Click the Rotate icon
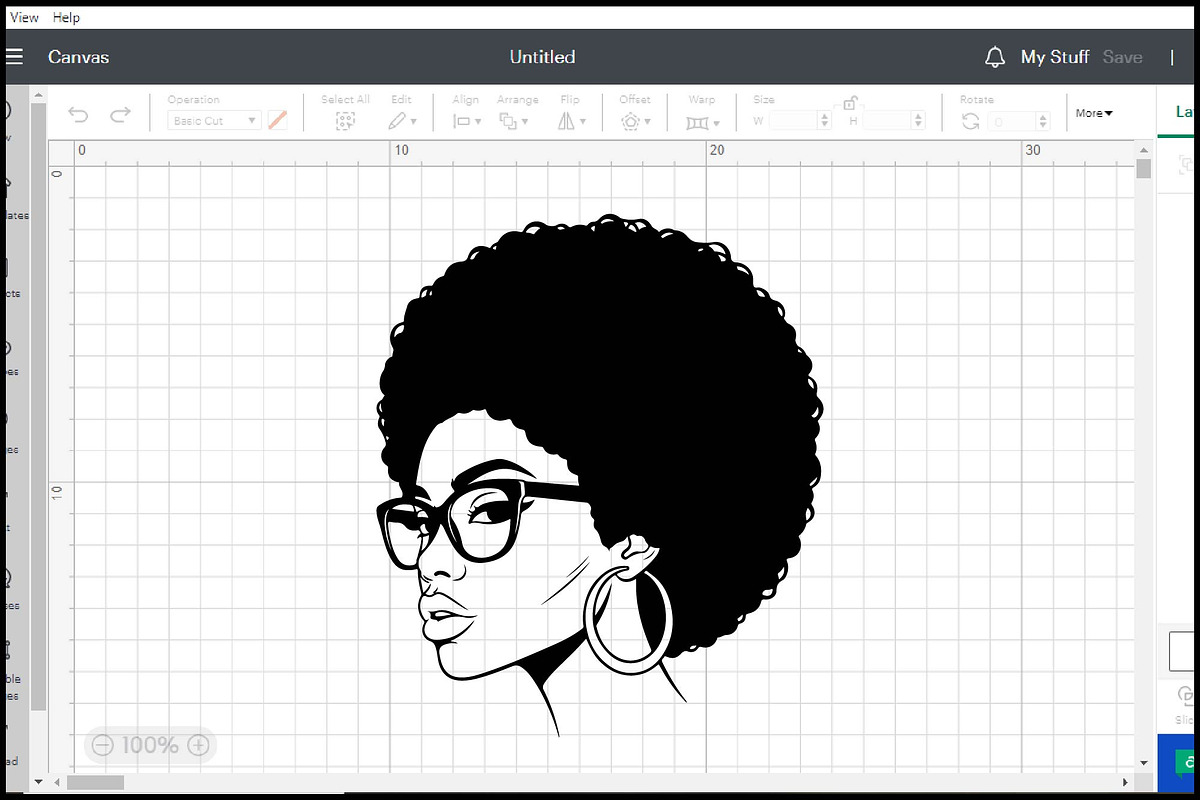The height and width of the screenshot is (800, 1200). coord(970,121)
